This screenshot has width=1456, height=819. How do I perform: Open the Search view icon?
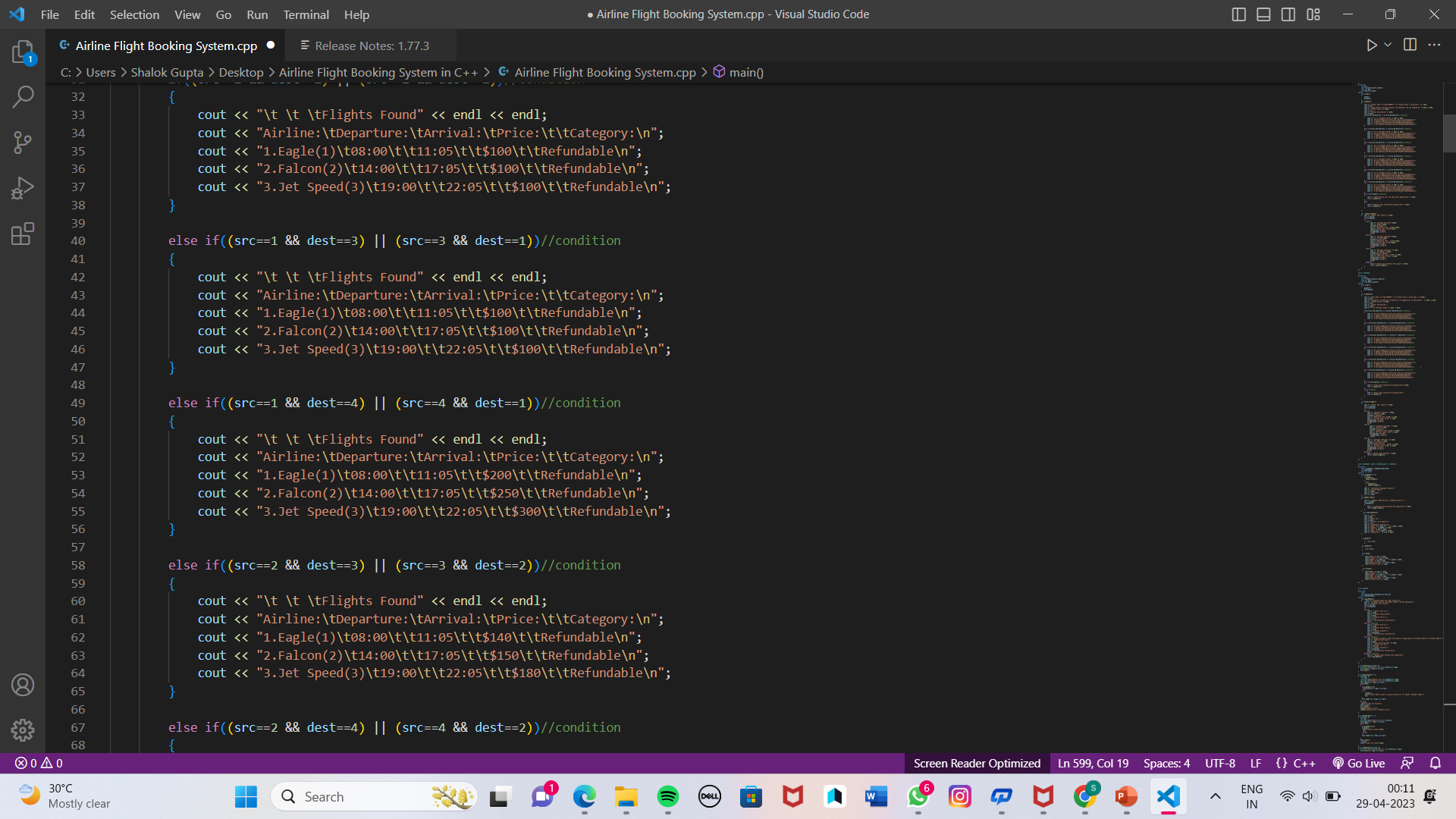23,97
